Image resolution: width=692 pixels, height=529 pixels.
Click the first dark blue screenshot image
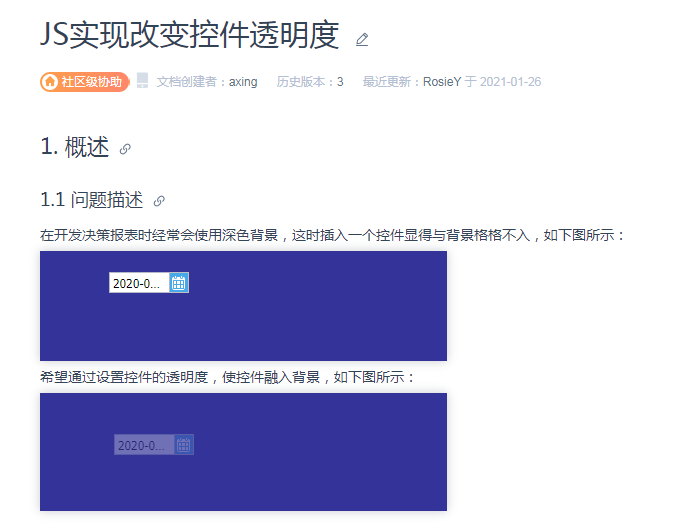click(x=243, y=306)
